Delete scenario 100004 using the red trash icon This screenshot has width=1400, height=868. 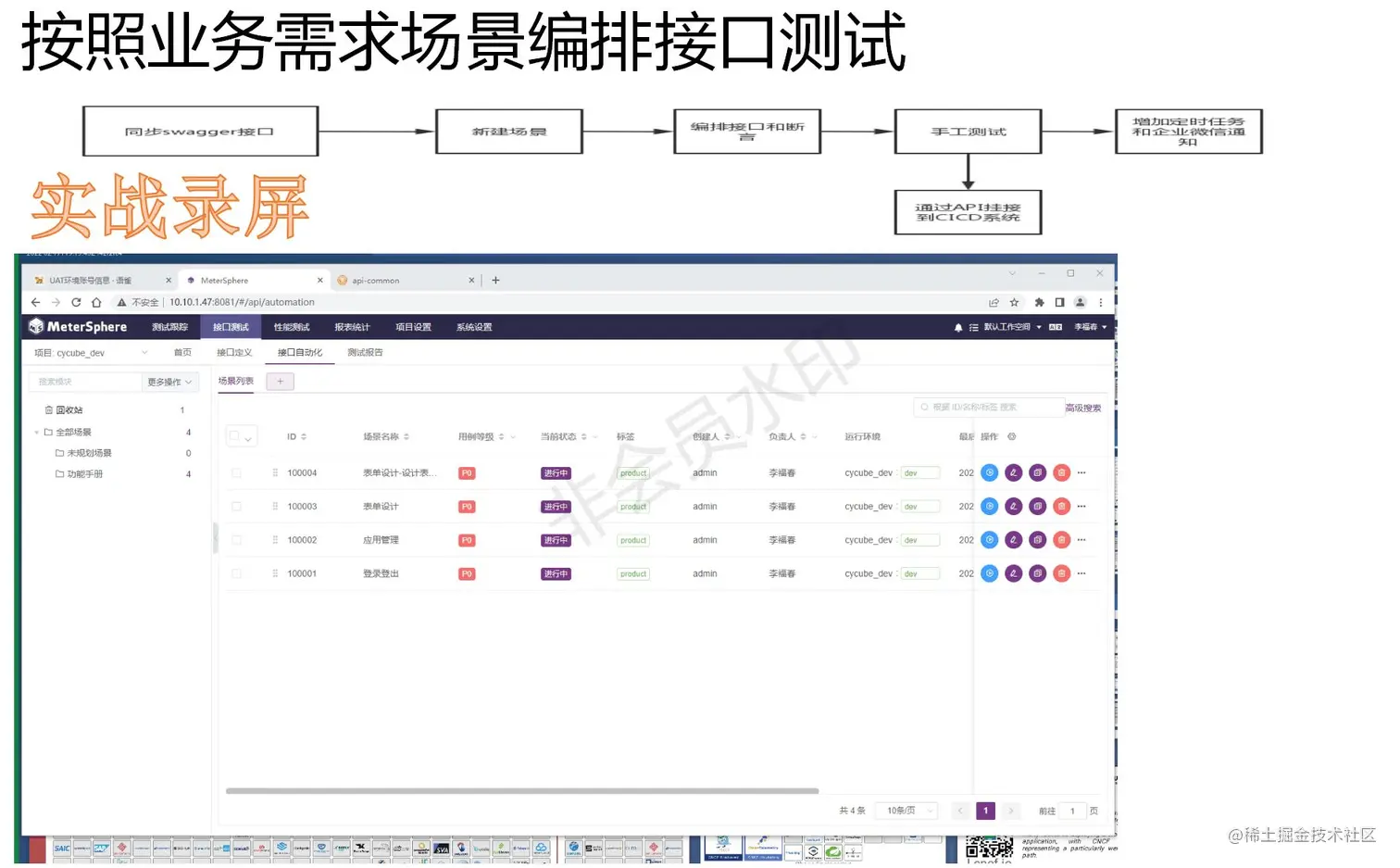click(1061, 472)
